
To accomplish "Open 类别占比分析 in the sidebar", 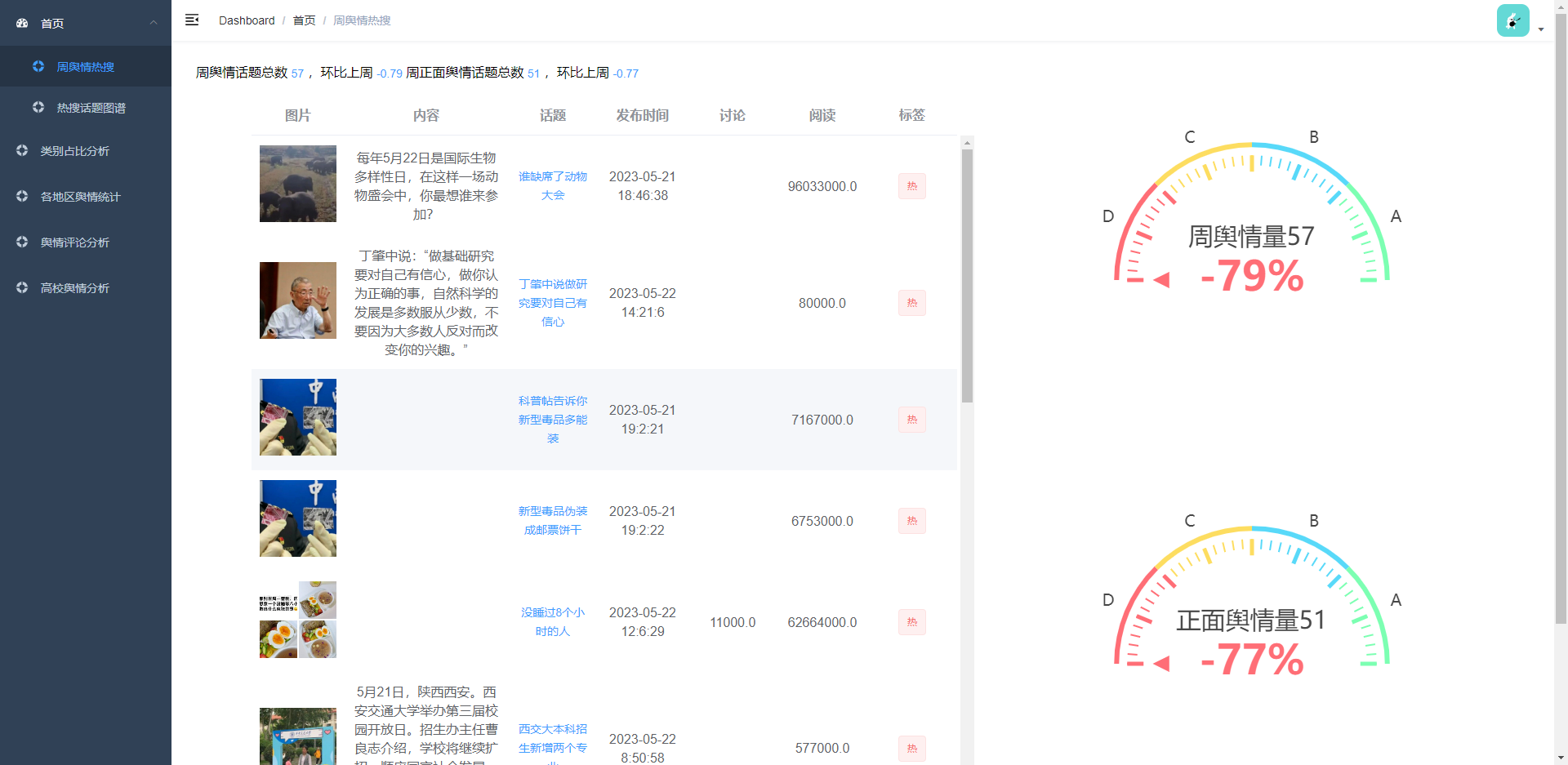I will (86, 150).
